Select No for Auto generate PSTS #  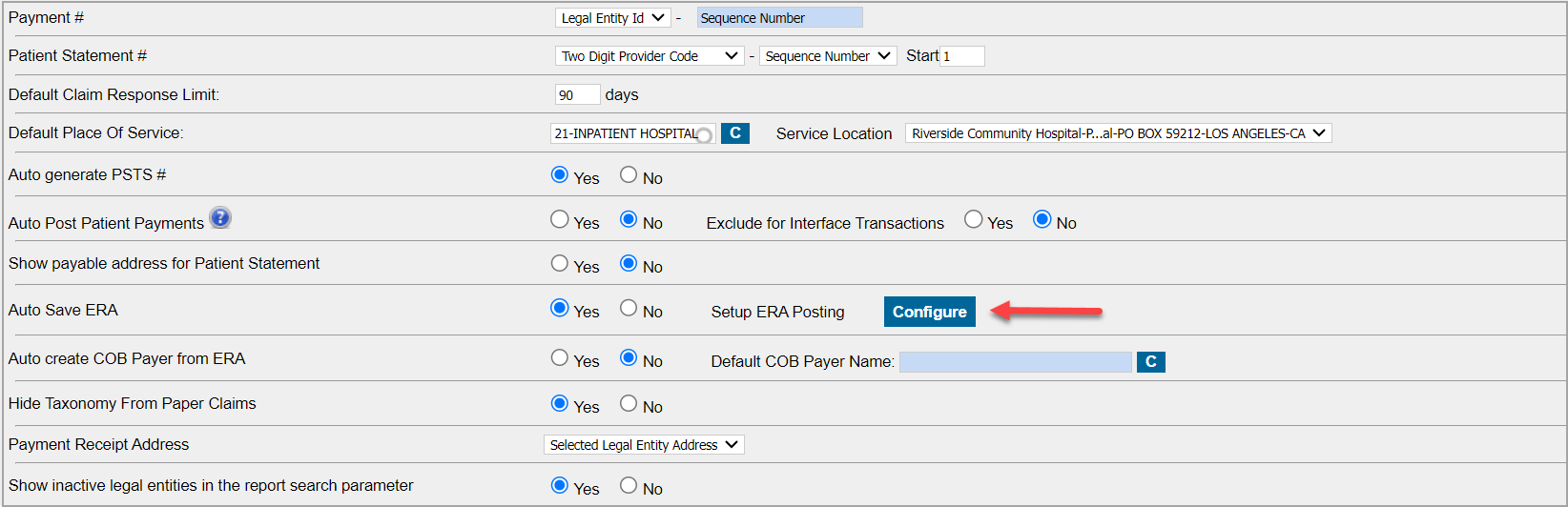point(629,174)
